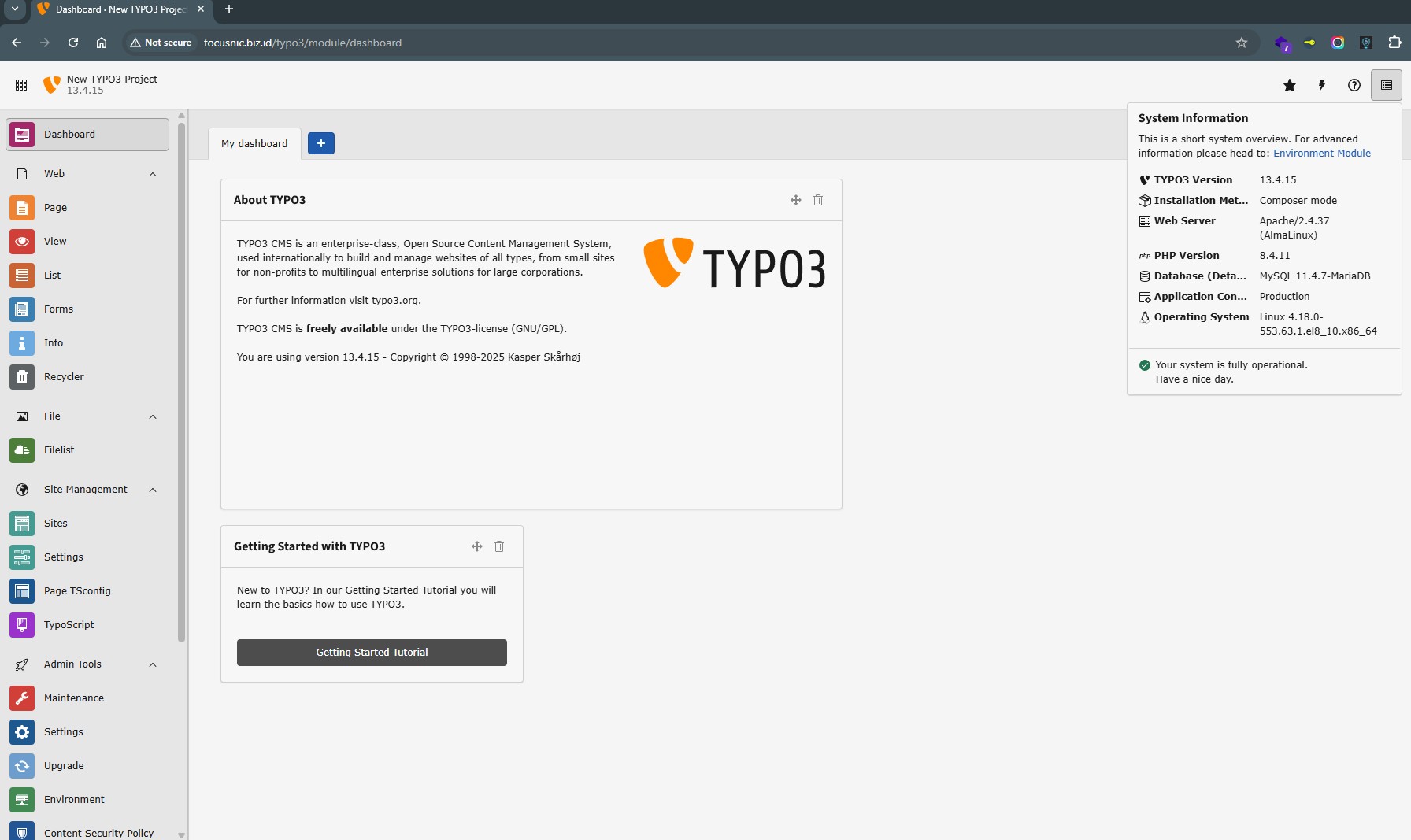This screenshot has height=840, width=1411.
Task: Open the TypoScript module
Action: [69, 625]
